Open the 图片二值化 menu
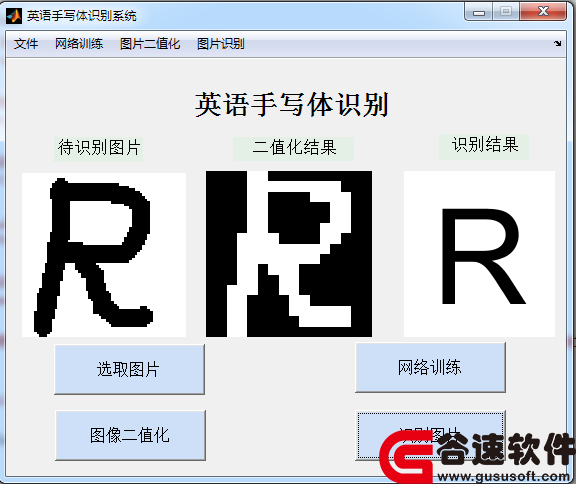This screenshot has height=484, width=576. [150, 44]
